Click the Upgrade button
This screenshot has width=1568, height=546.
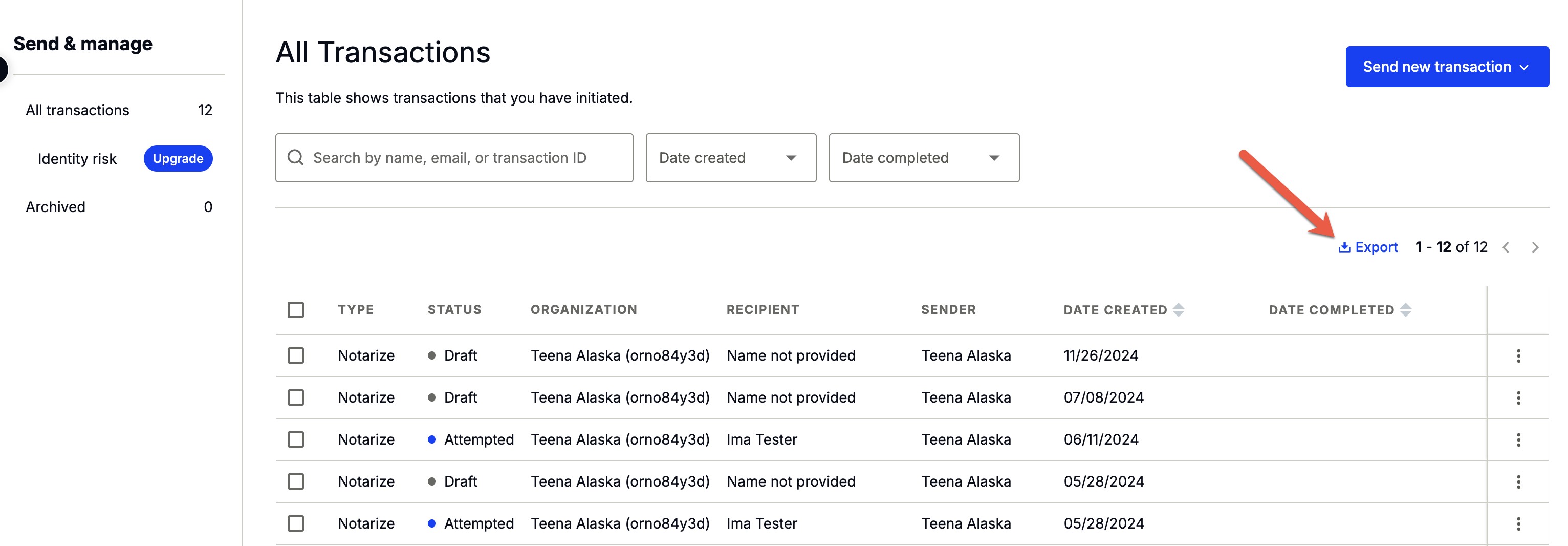point(178,158)
